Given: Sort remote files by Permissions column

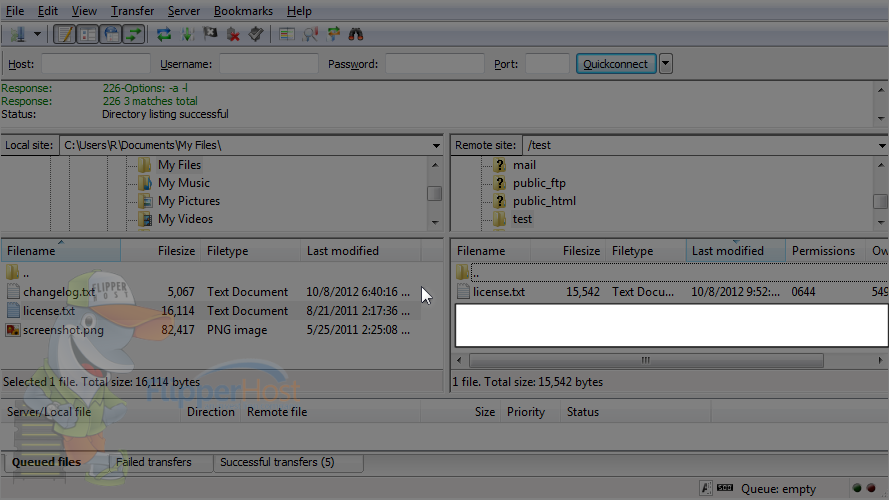Looking at the screenshot, I should (x=825, y=251).
